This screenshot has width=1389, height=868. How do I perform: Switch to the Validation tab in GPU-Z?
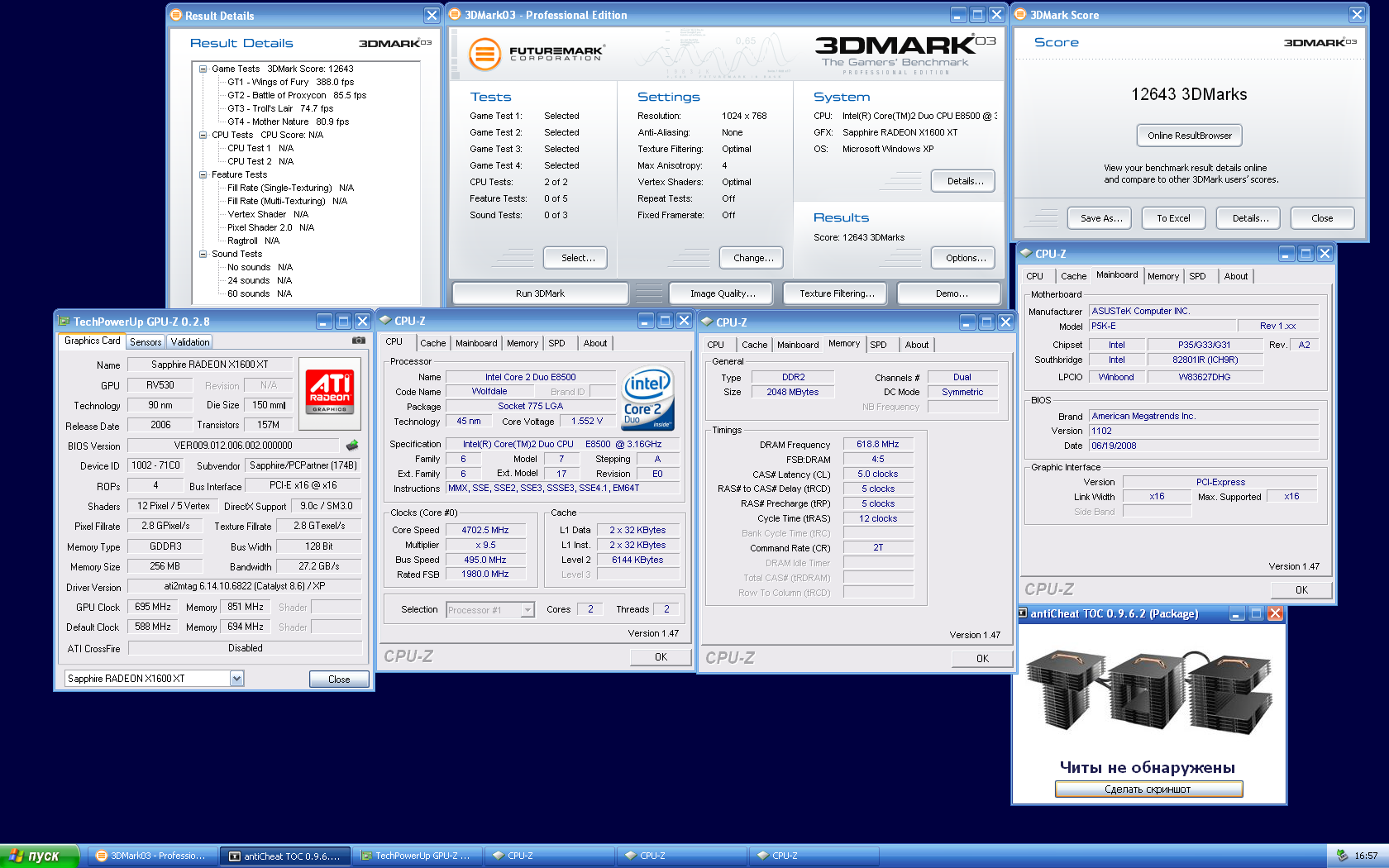pyautogui.click(x=190, y=342)
